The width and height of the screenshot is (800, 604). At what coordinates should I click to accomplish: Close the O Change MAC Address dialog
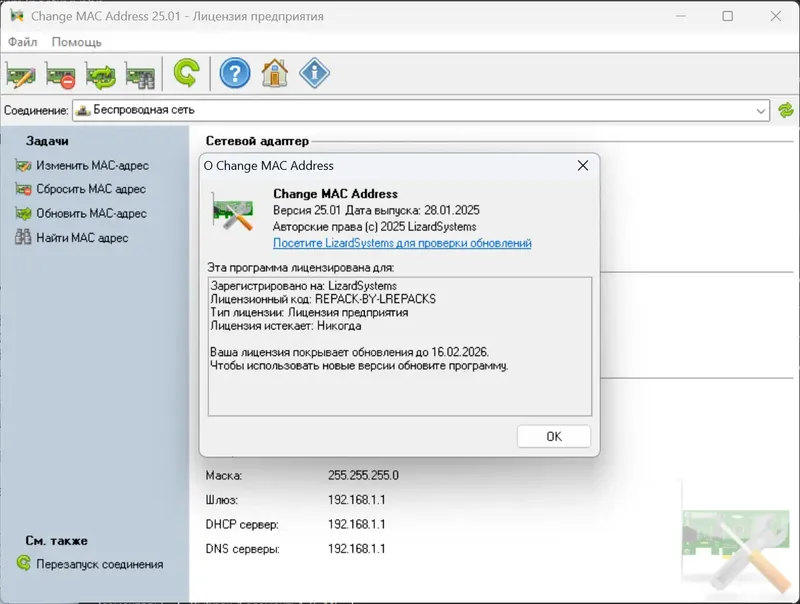[x=583, y=166]
